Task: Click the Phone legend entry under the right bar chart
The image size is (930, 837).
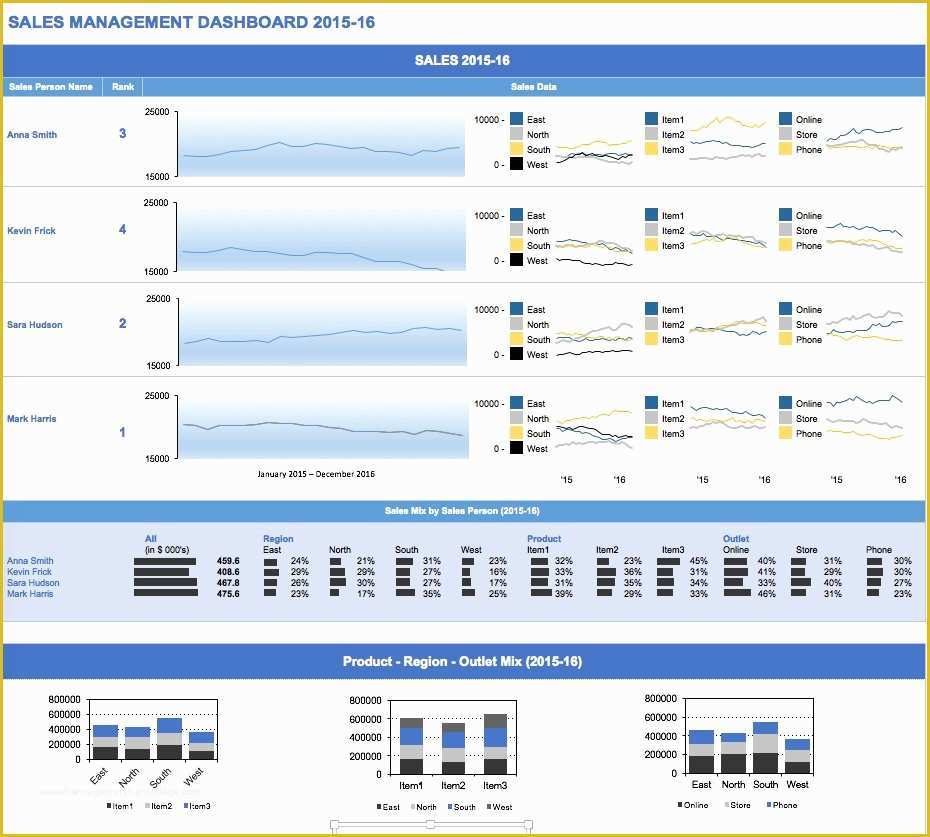Action: (782, 805)
